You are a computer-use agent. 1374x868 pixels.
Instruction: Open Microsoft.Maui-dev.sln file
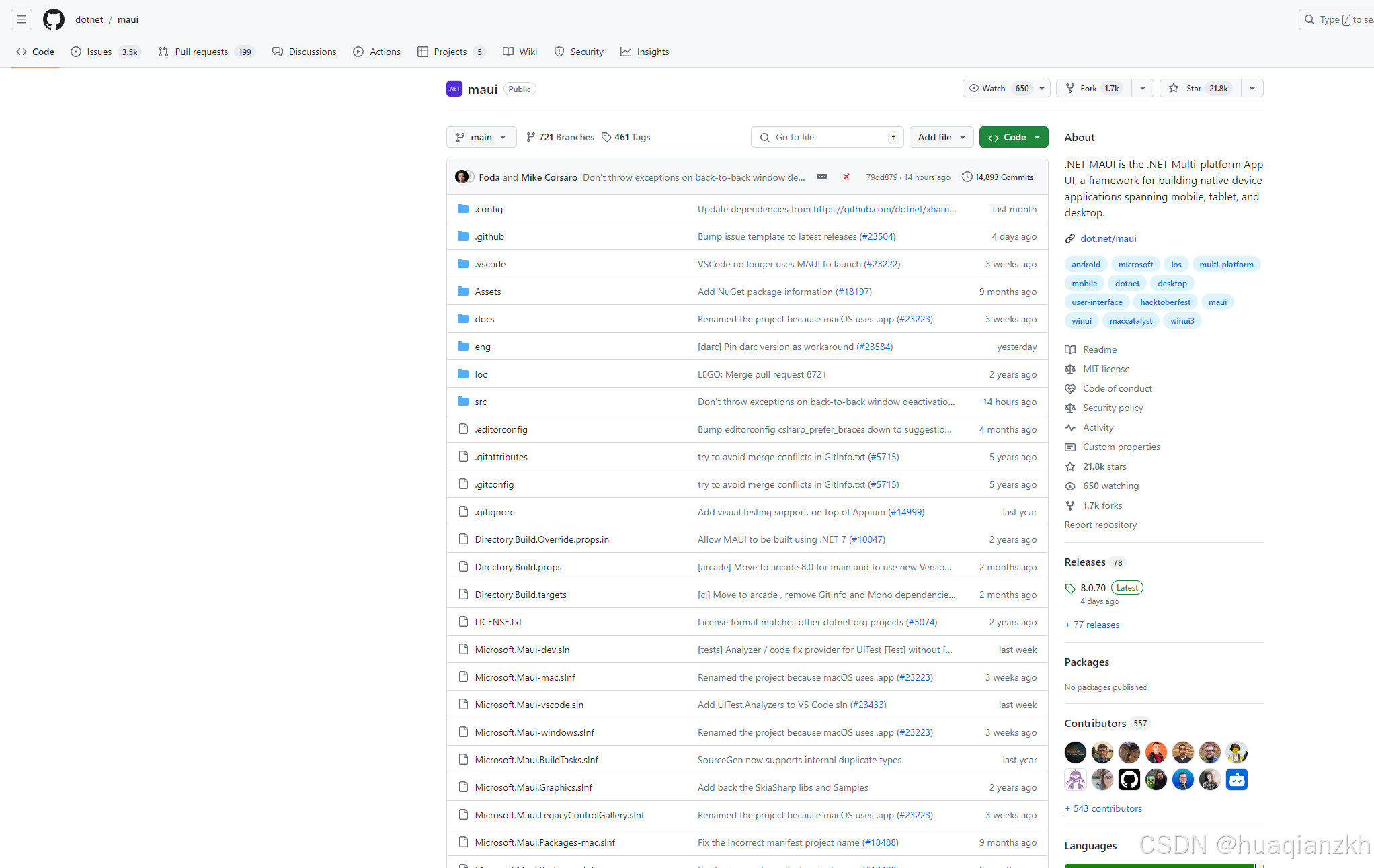522,650
